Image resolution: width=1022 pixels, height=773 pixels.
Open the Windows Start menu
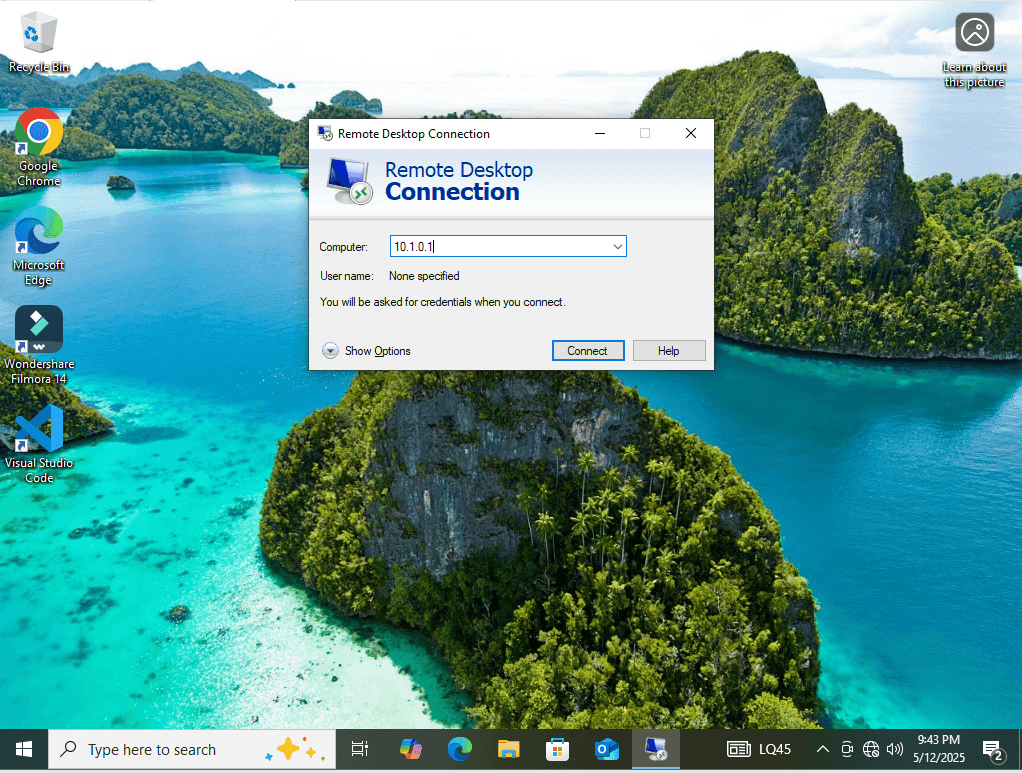pyautogui.click(x=24, y=749)
